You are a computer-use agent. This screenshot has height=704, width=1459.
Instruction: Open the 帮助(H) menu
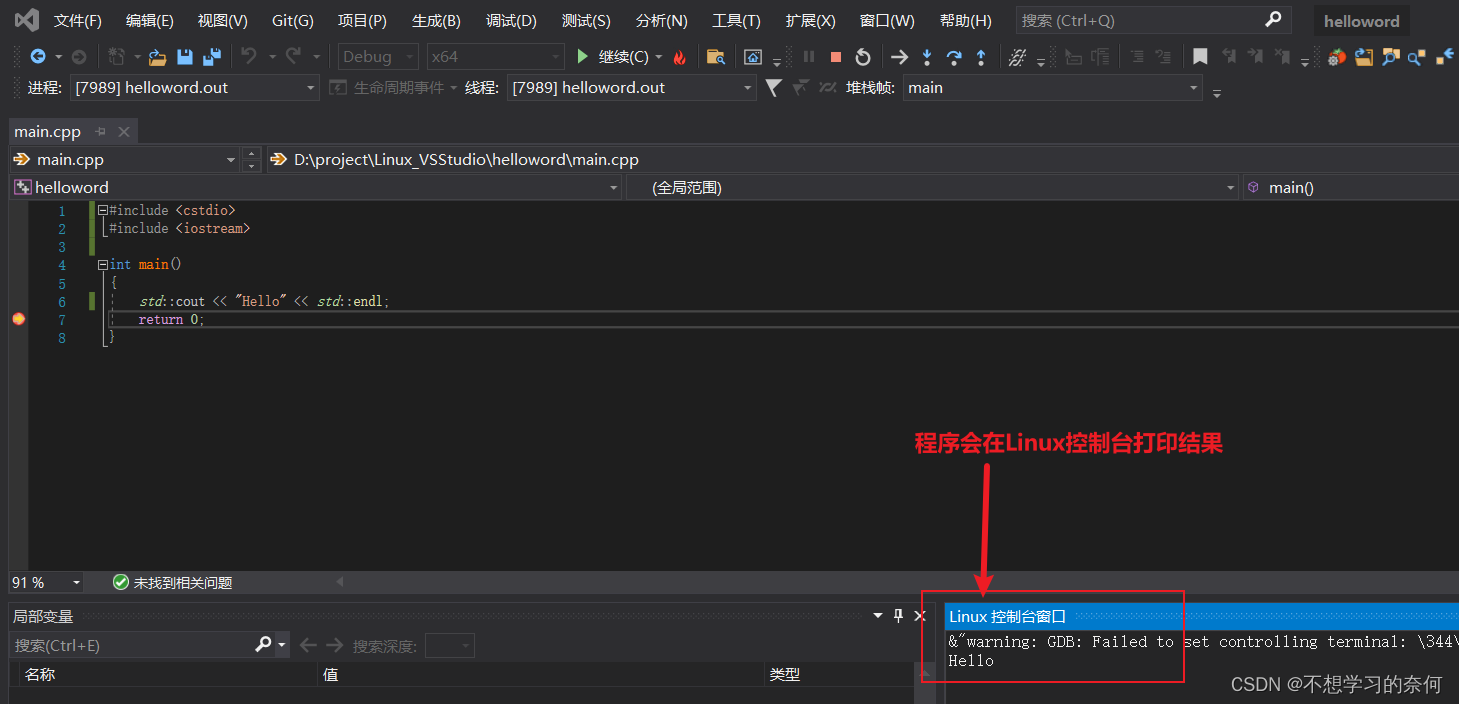[x=965, y=21]
